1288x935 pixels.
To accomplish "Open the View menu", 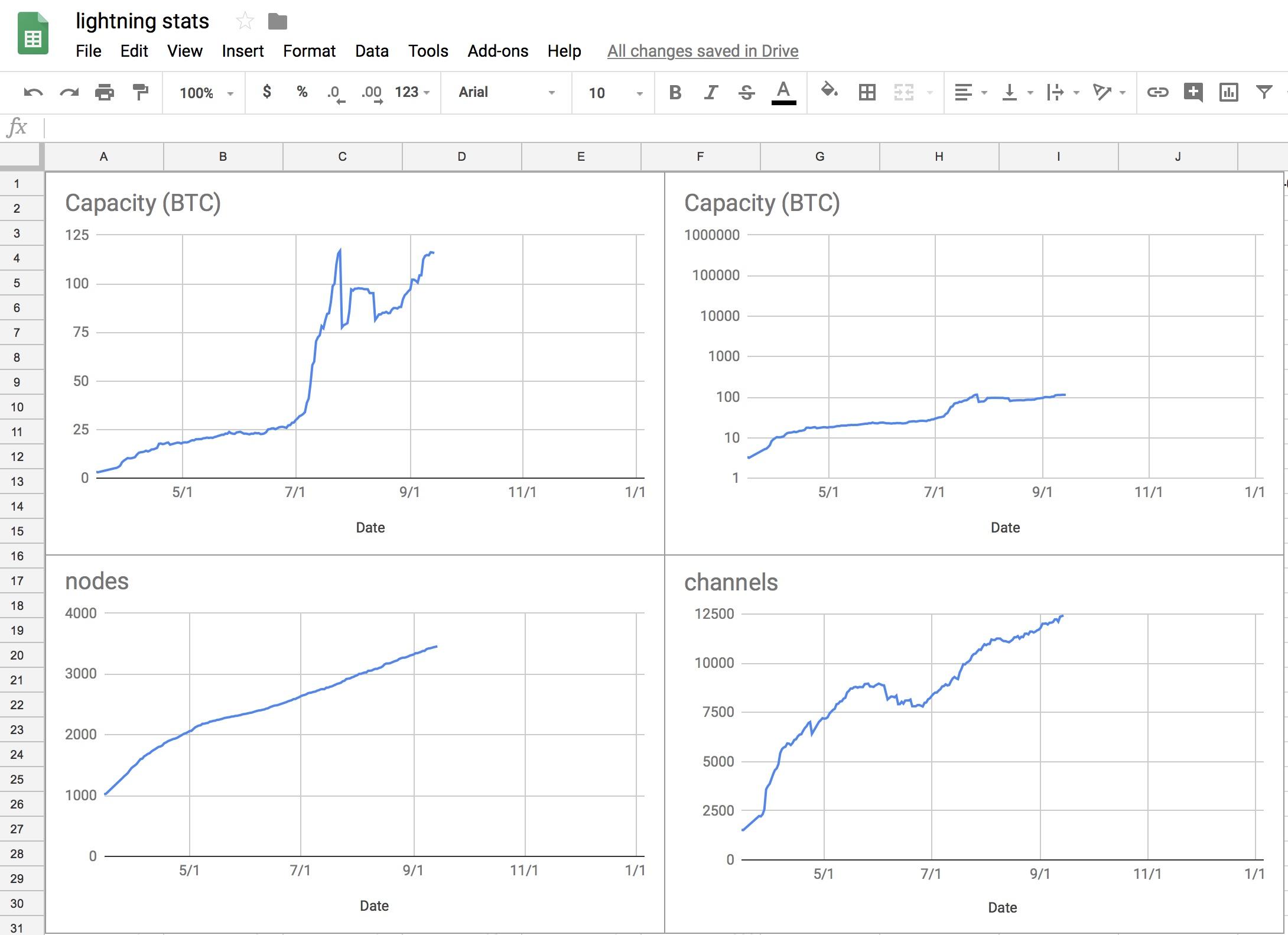I will coord(185,51).
